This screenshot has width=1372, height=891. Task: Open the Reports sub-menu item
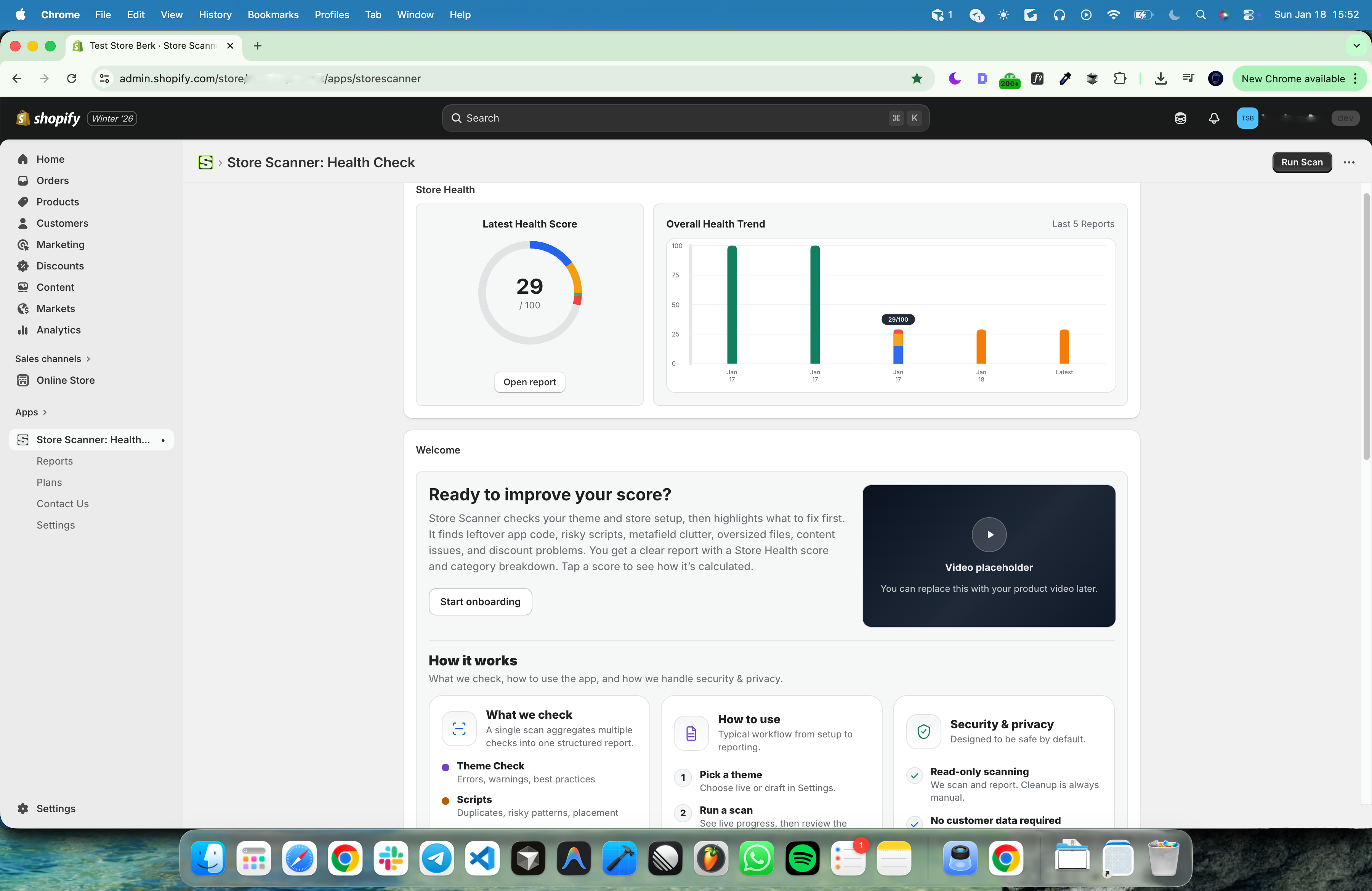coord(54,460)
